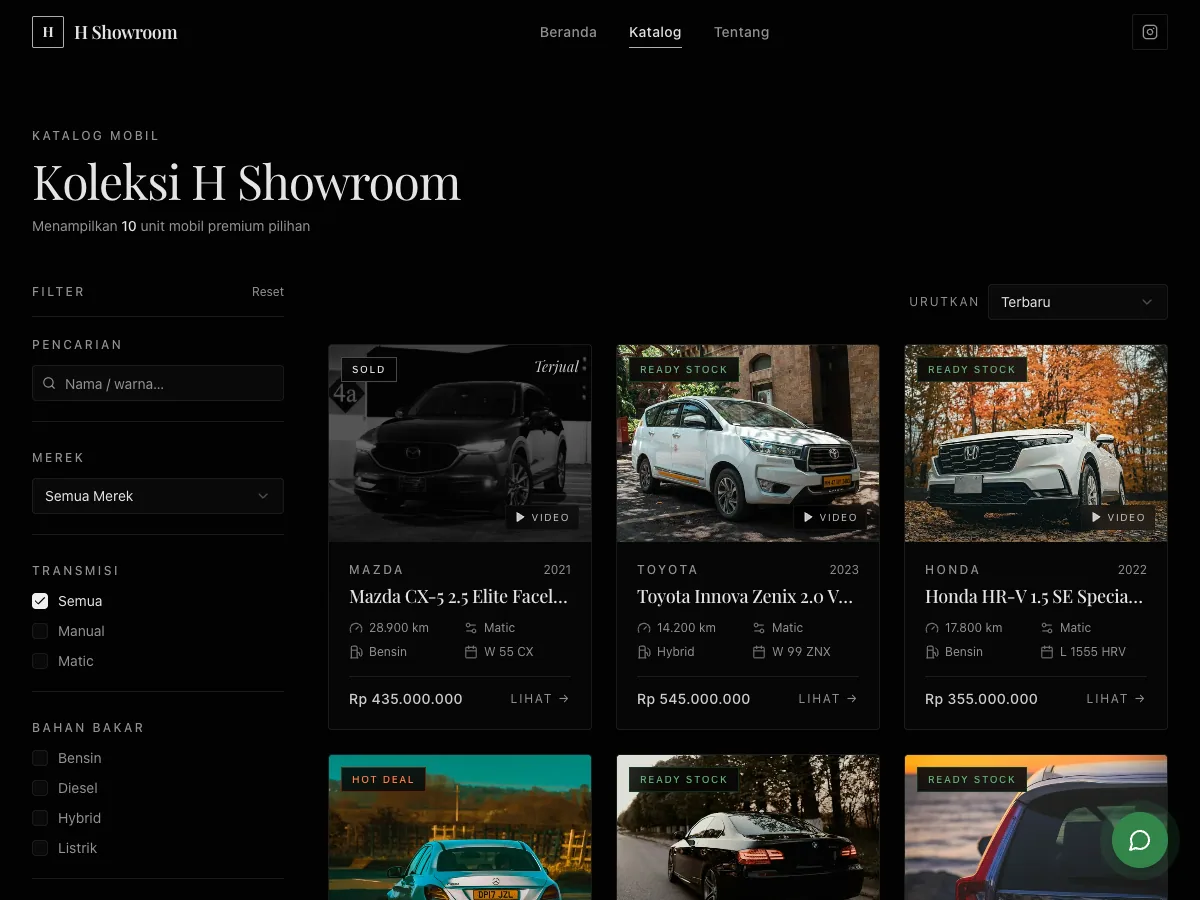Click the plate icon beside W 99 ZNX
The width and height of the screenshot is (1200, 900).
pyautogui.click(x=759, y=652)
